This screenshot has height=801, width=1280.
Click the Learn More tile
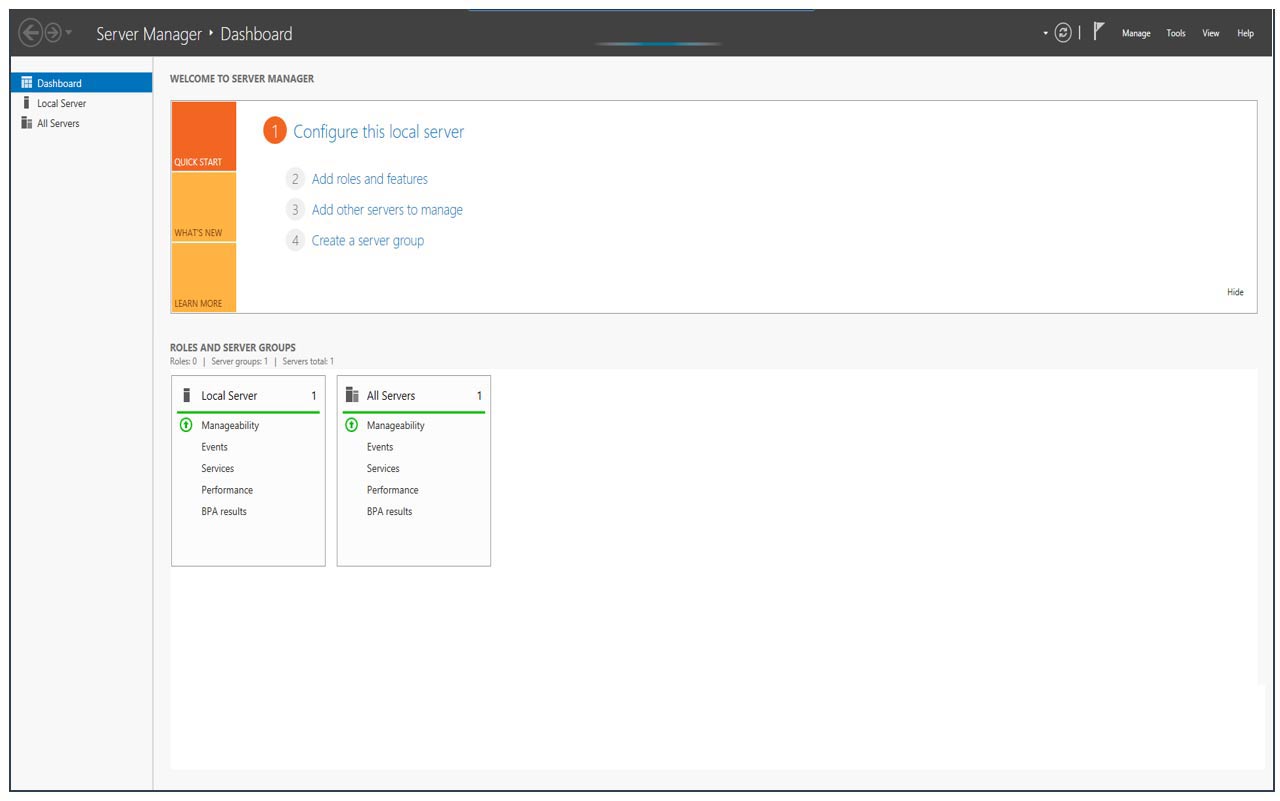pyautogui.click(x=204, y=277)
